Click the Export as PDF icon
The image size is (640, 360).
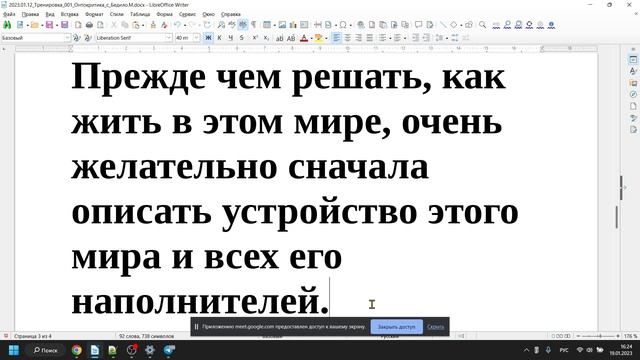78,25
